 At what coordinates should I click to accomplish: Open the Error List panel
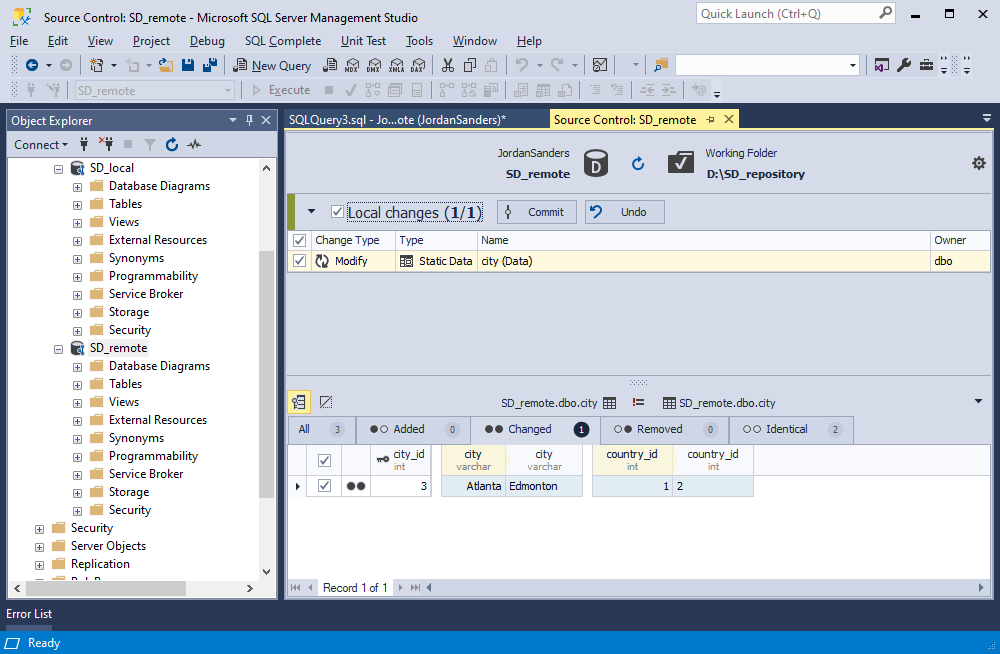click(29, 614)
